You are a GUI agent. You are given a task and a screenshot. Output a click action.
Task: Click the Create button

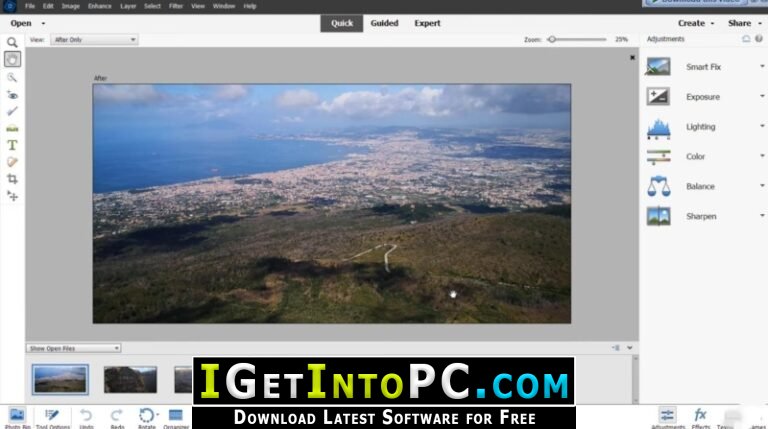point(695,23)
